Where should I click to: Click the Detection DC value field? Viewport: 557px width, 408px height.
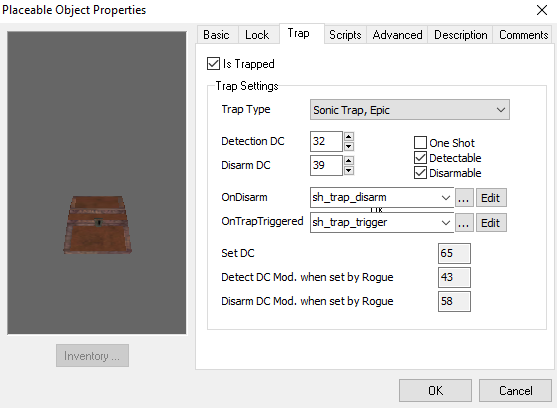tap(326, 141)
